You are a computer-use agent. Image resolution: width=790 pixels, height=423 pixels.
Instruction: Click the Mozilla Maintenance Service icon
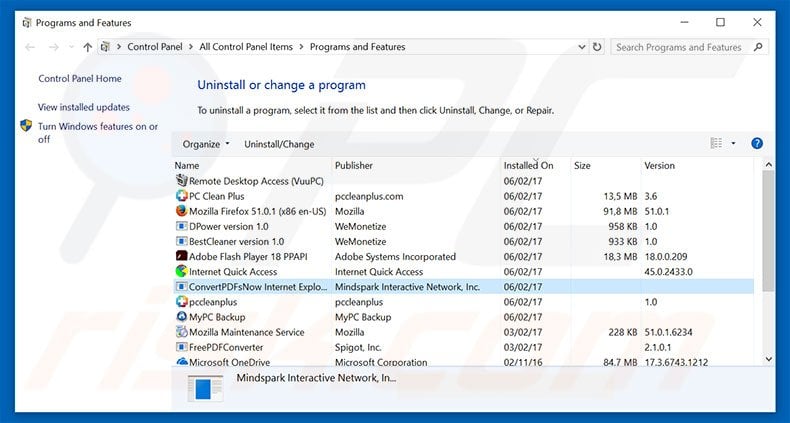click(x=181, y=332)
